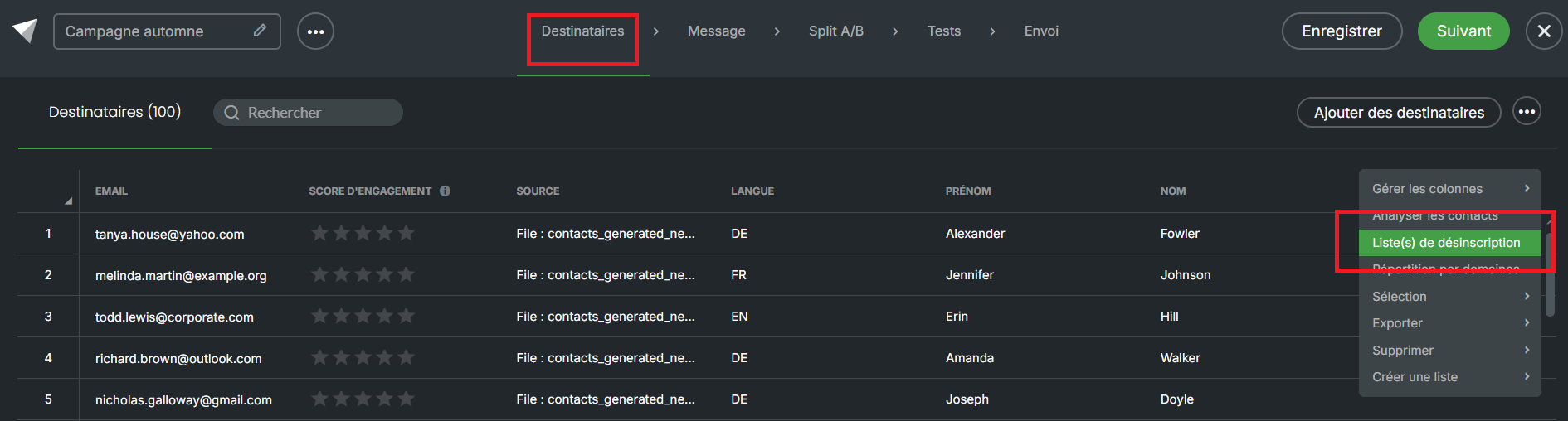Click the search magnifier icon
The image size is (1568, 421).
[x=232, y=113]
